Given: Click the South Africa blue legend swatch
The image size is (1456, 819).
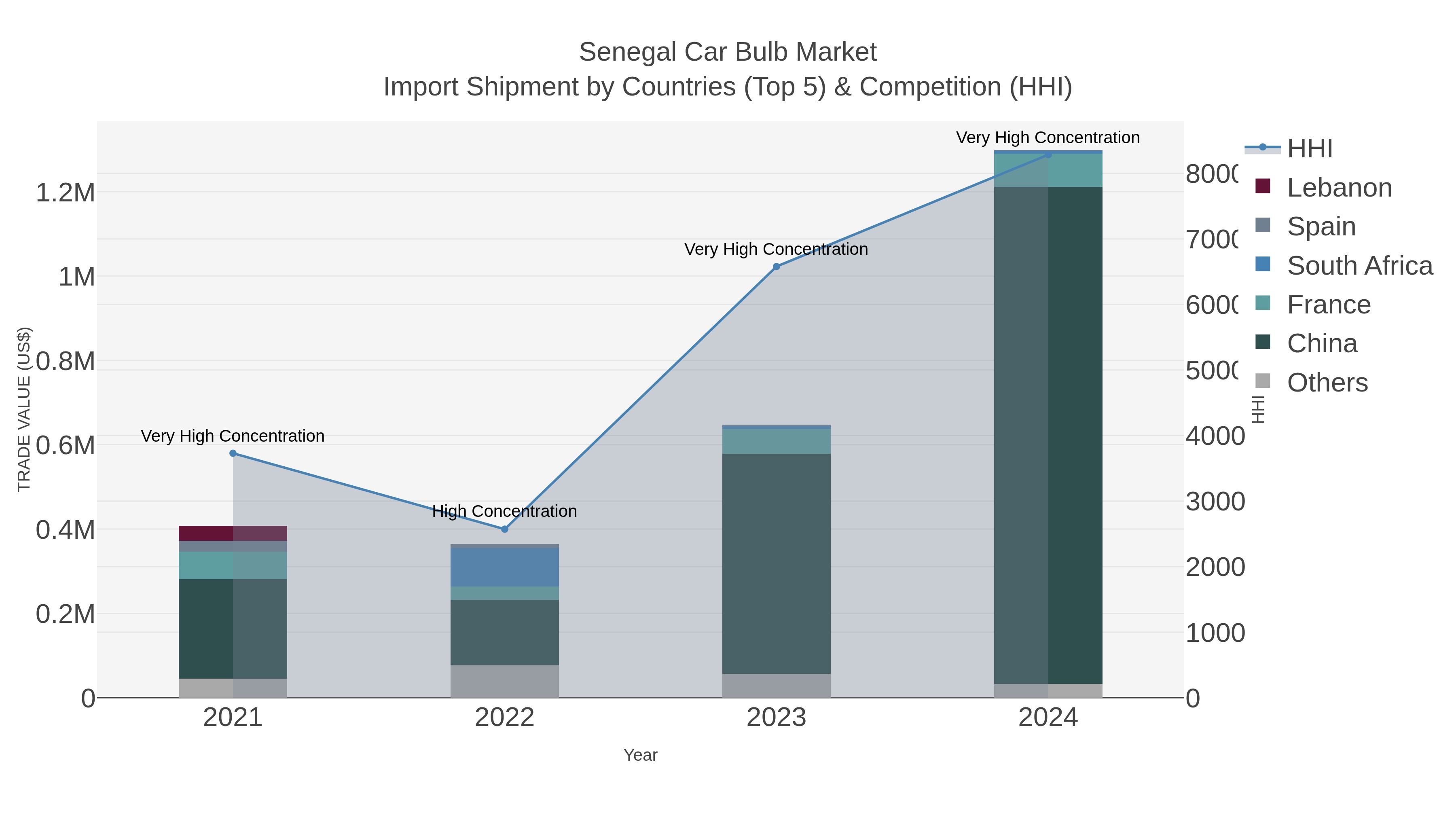Looking at the screenshot, I should [x=1263, y=264].
